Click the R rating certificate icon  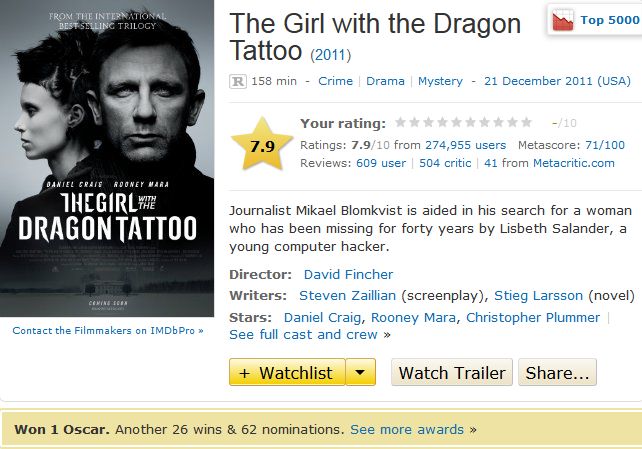coord(238,81)
